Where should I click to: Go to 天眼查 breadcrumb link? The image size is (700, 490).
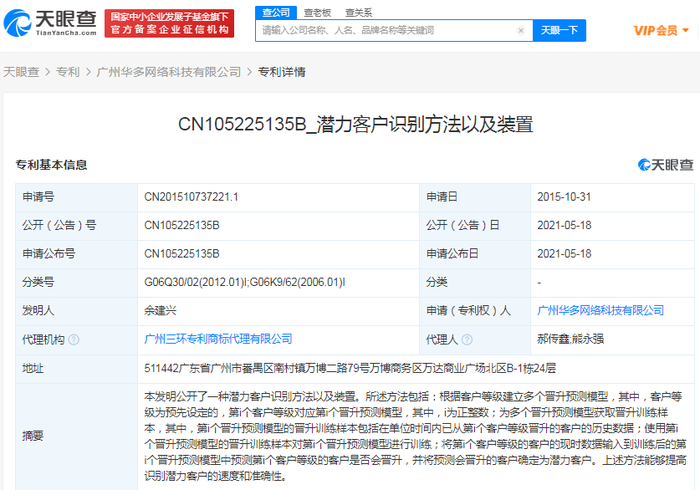coord(21,72)
